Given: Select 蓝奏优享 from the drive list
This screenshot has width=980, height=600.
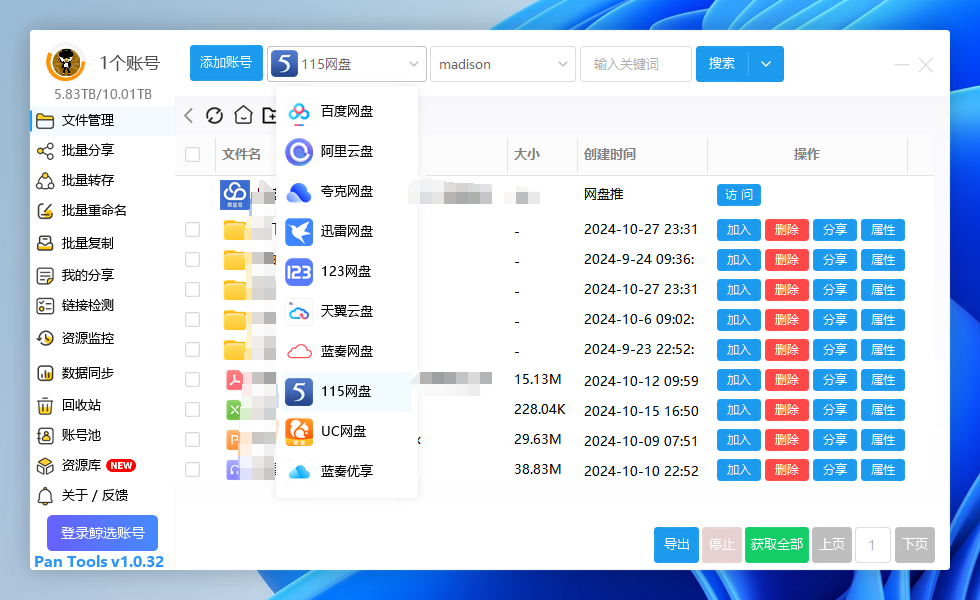Looking at the screenshot, I should click(347, 472).
